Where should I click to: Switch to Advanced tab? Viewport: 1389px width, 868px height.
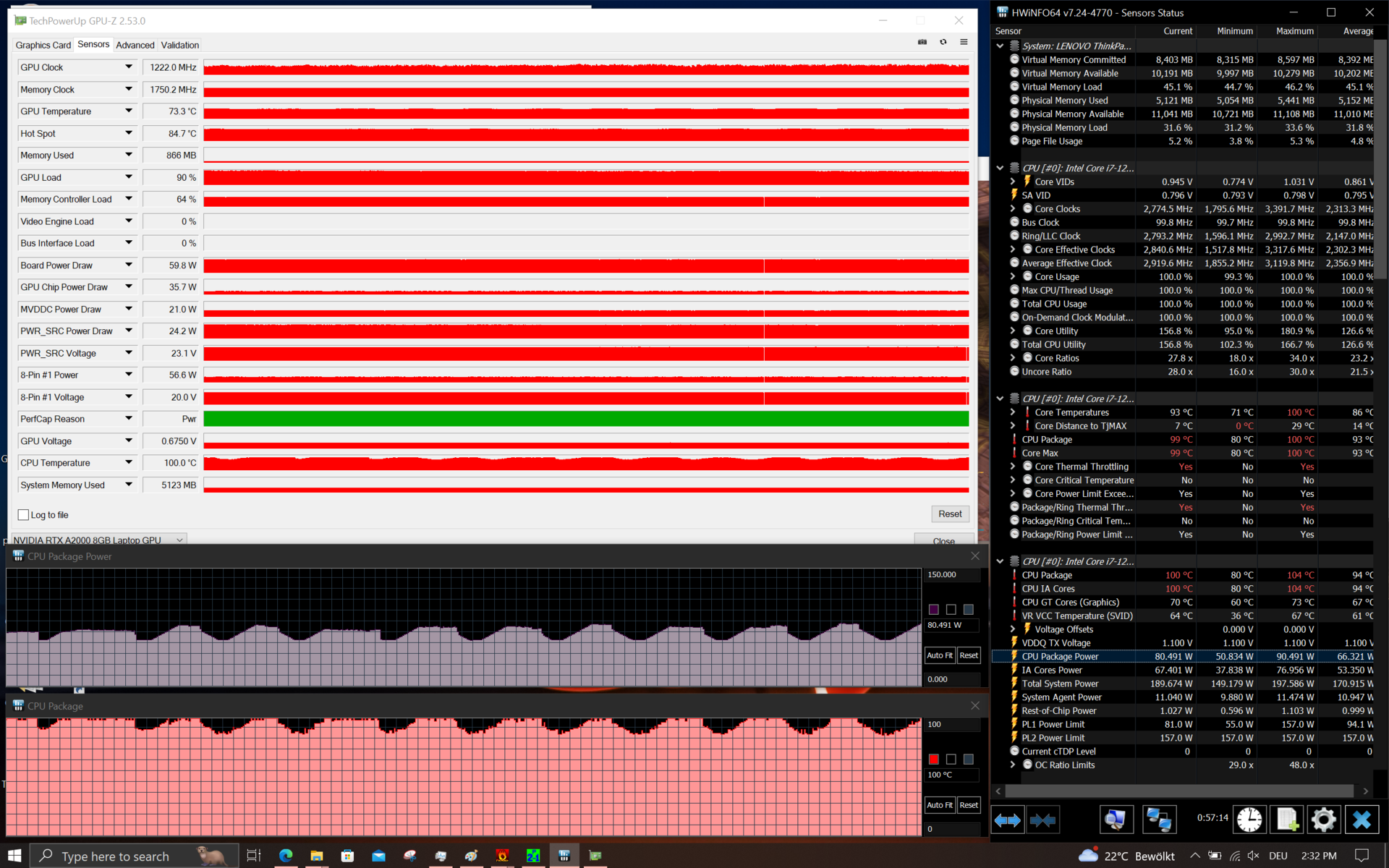pos(135,45)
